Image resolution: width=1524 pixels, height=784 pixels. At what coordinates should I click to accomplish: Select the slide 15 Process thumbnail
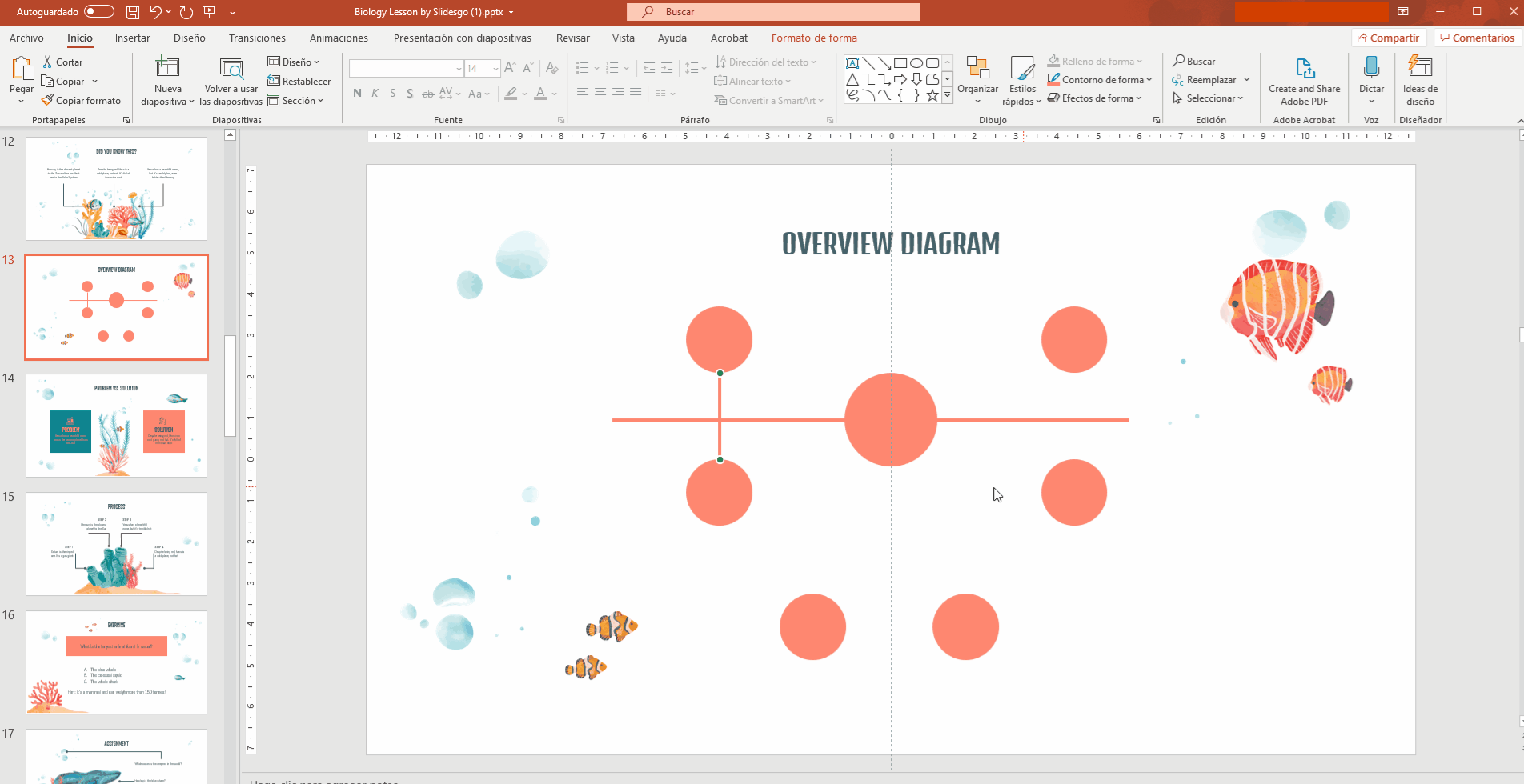116,544
